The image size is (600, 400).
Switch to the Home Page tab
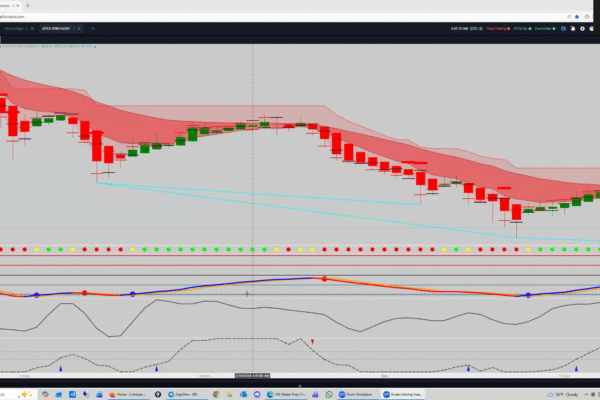14,30
